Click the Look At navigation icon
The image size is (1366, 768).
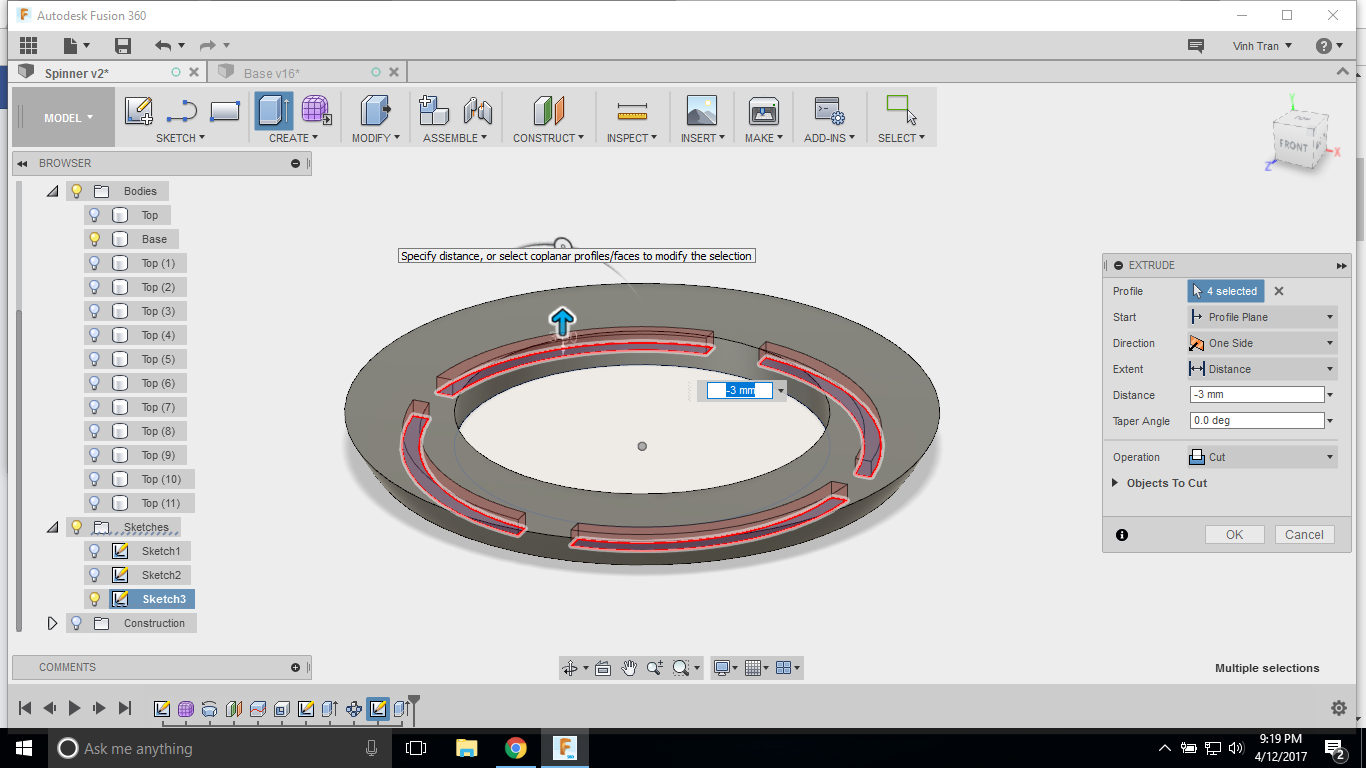tap(603, 668)
